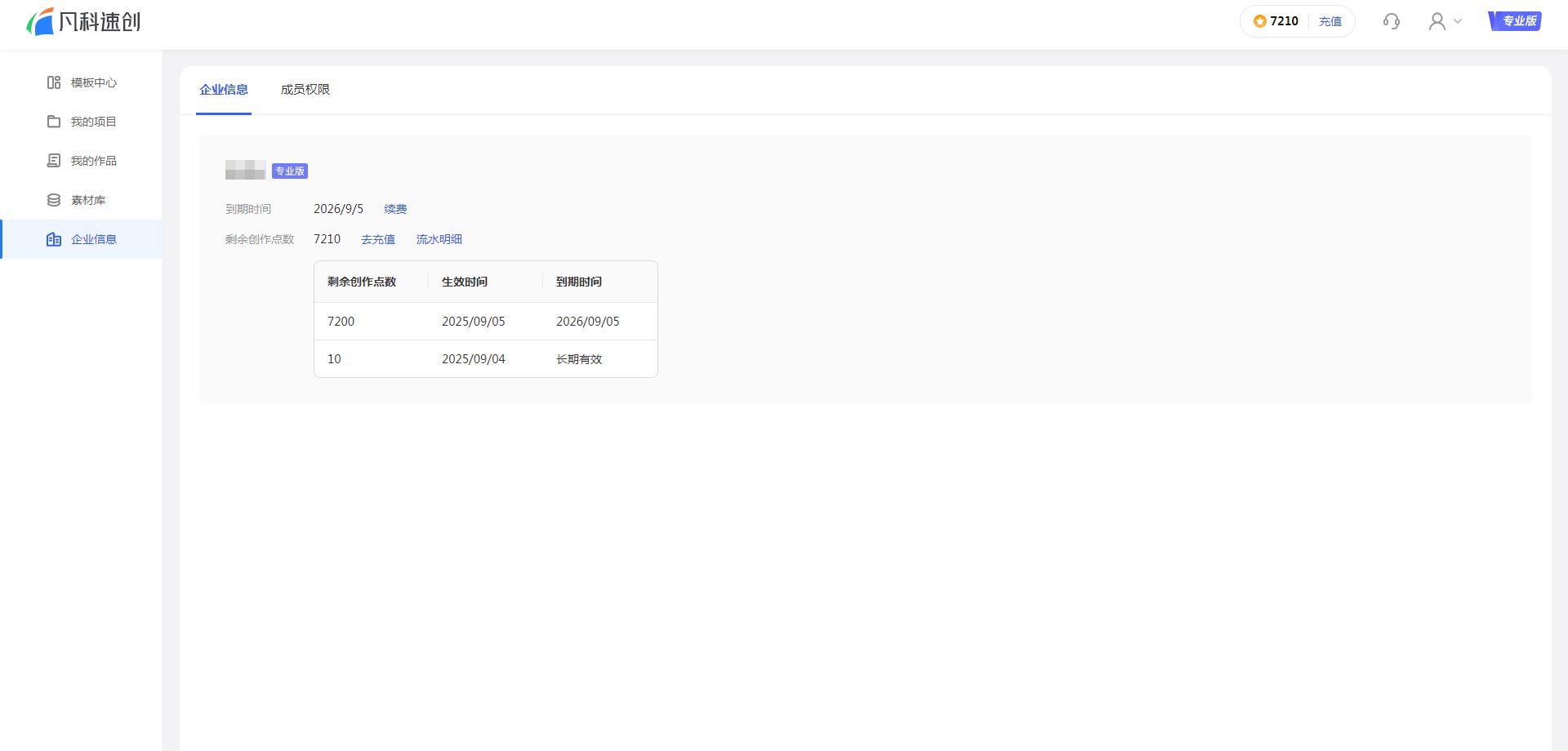This screenshot has width=1568, height=751.
Task: Click the 生效时间 column header
Action: [x=465, y=282]
